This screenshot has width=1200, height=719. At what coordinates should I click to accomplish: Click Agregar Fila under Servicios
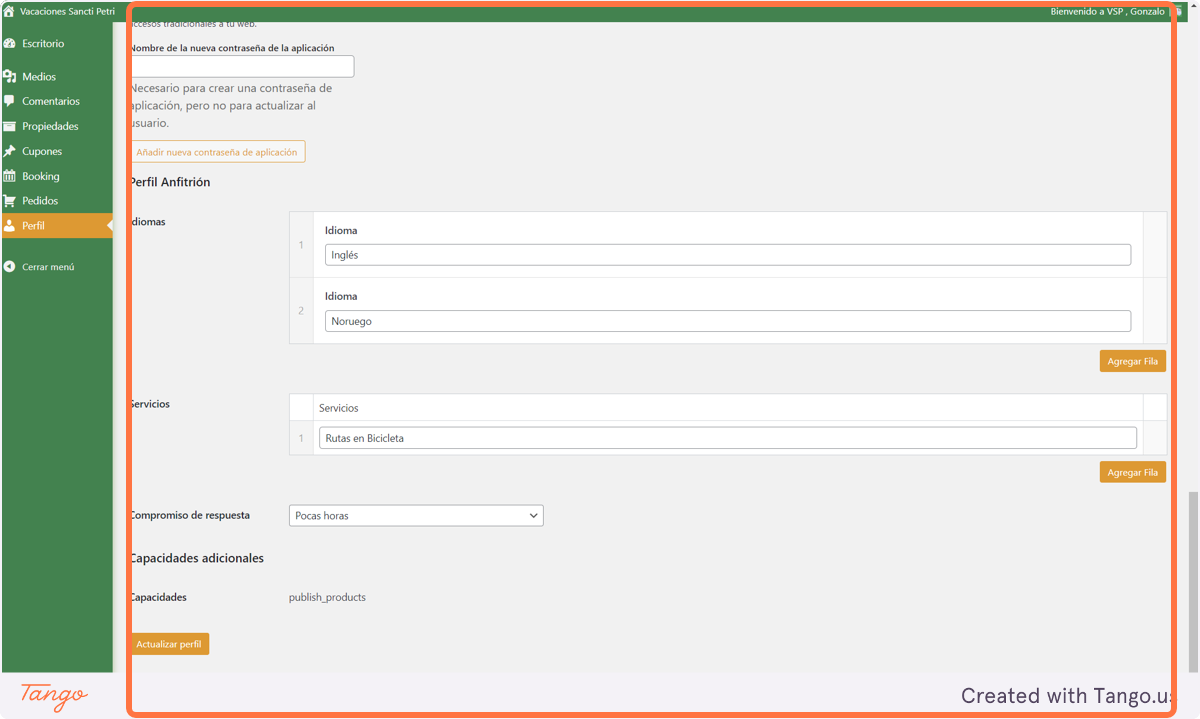(x=1132, y=472)
